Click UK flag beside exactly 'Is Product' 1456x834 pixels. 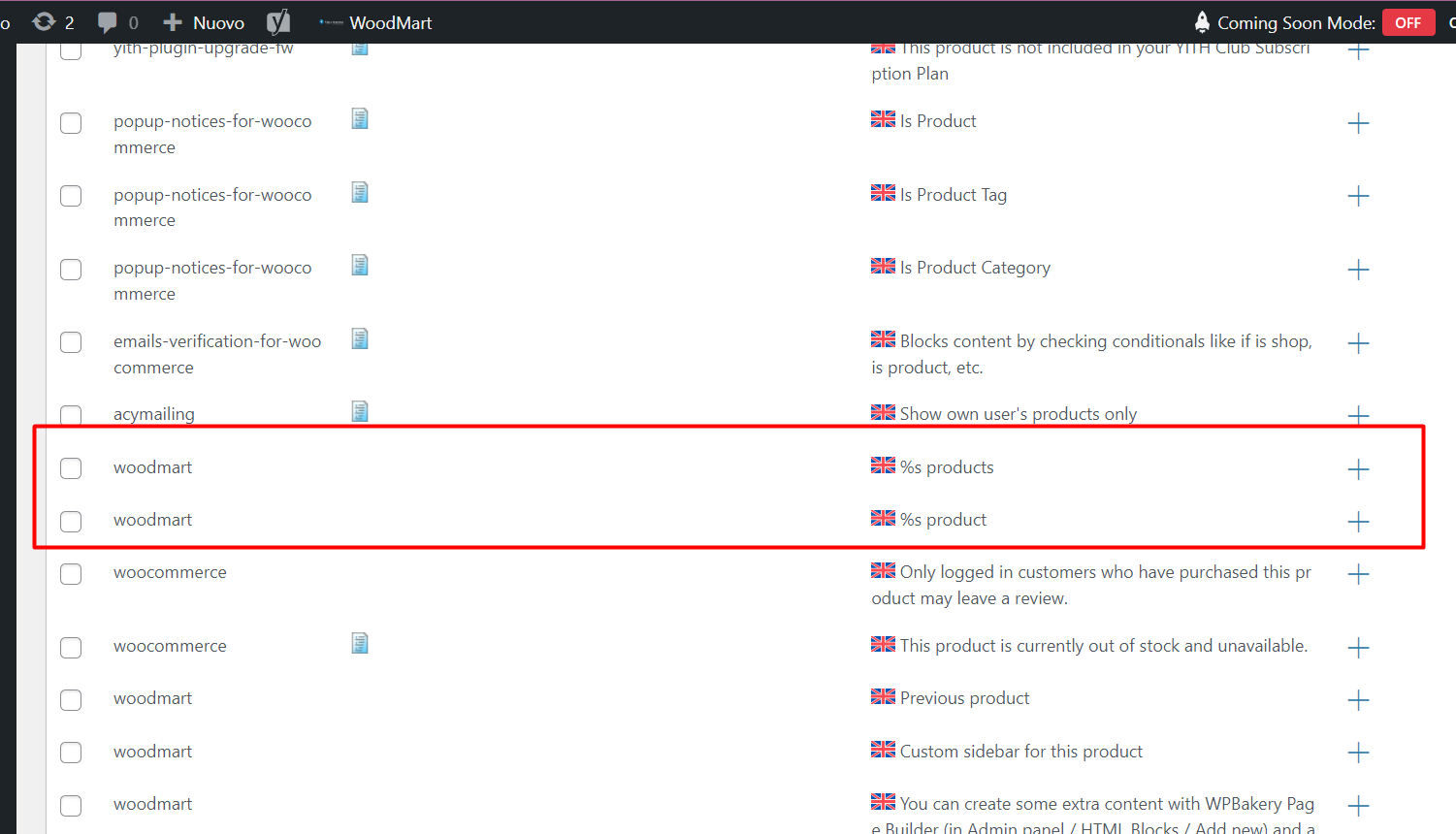click(883, 119)
